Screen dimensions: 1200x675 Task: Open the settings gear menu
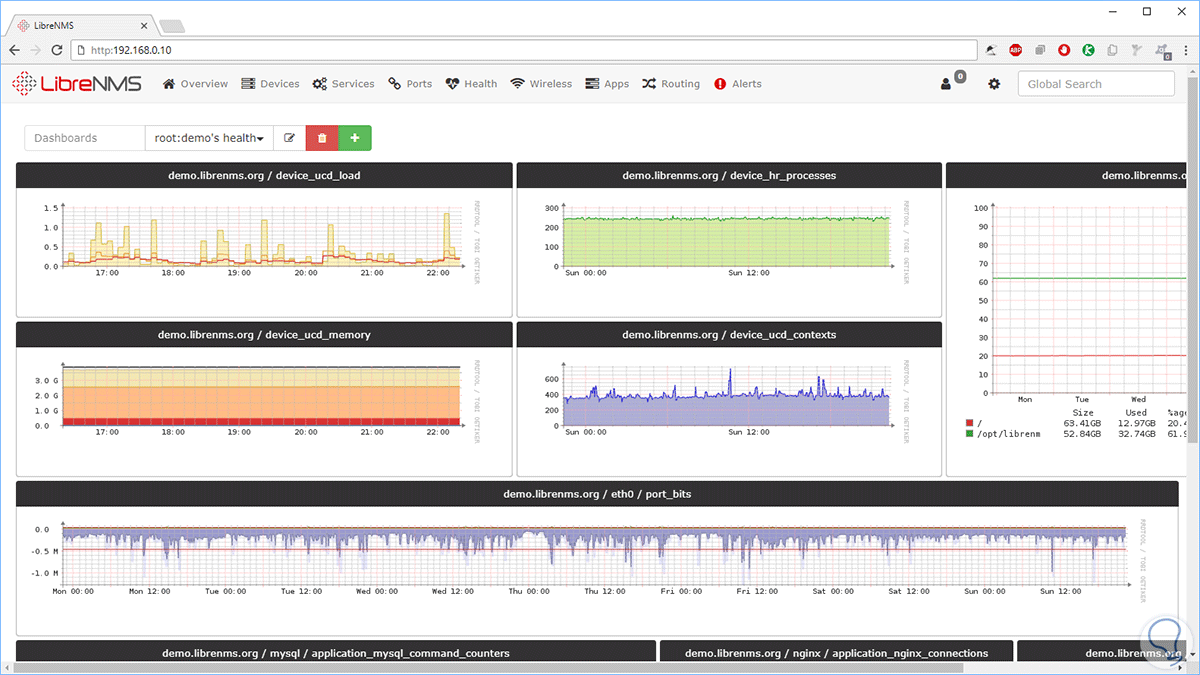point(994,84)
